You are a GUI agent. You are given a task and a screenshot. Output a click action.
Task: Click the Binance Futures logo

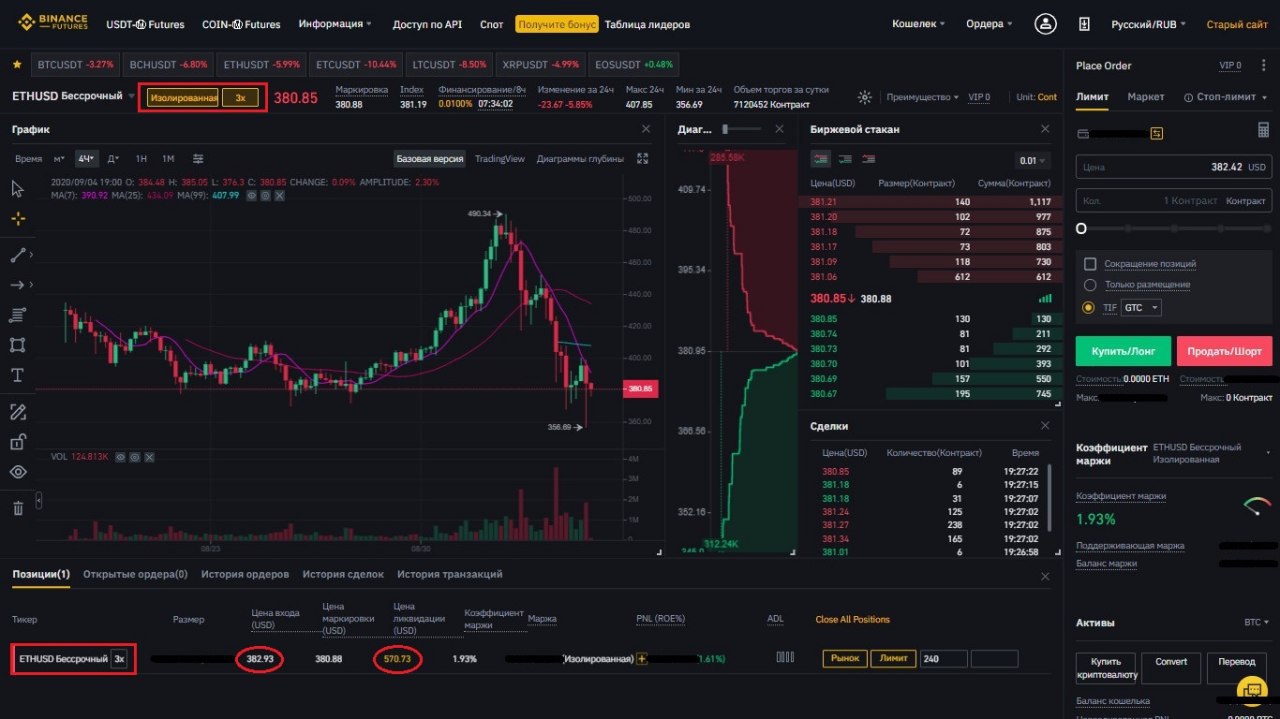click(52, 23)
